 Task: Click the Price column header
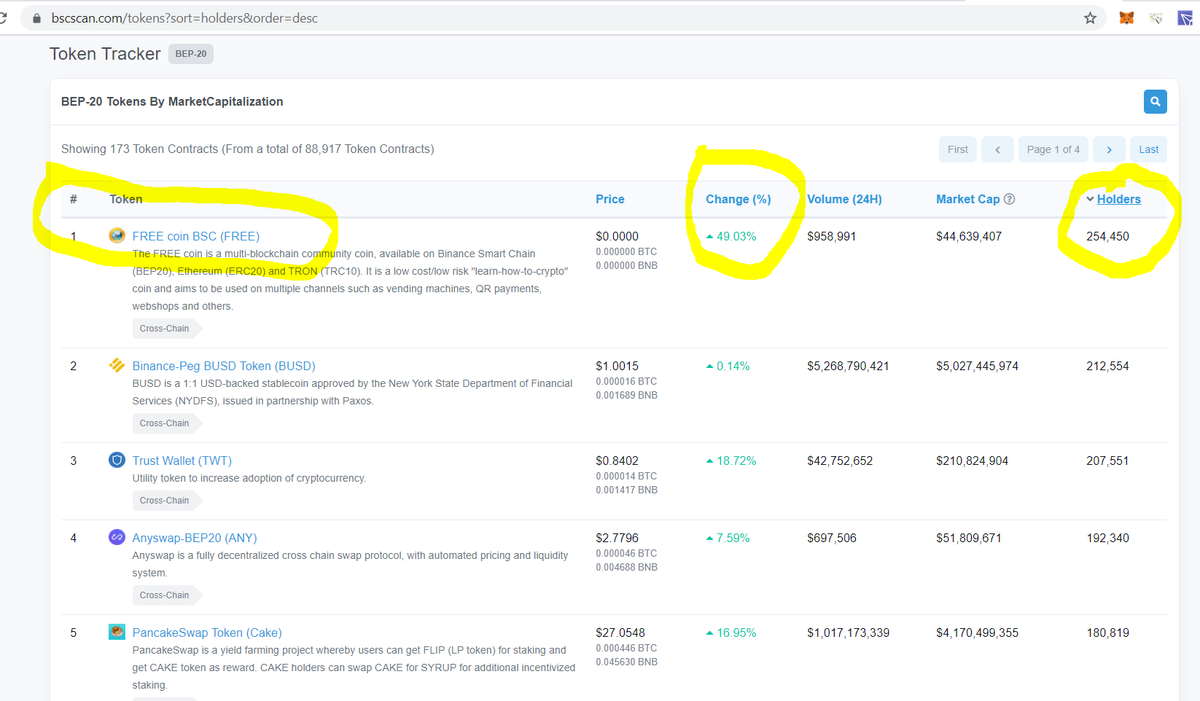click(610, 199)
